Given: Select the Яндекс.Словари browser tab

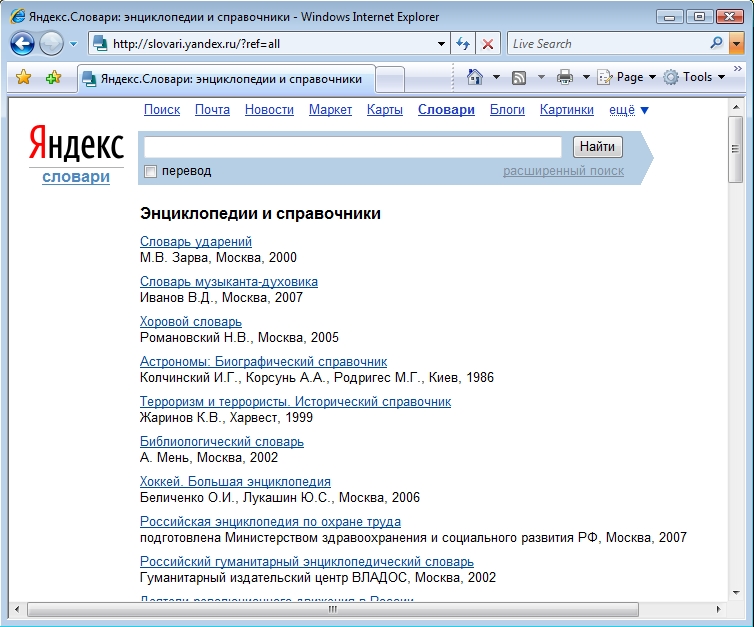Looking at the screenshot, I should click(226, 79).
